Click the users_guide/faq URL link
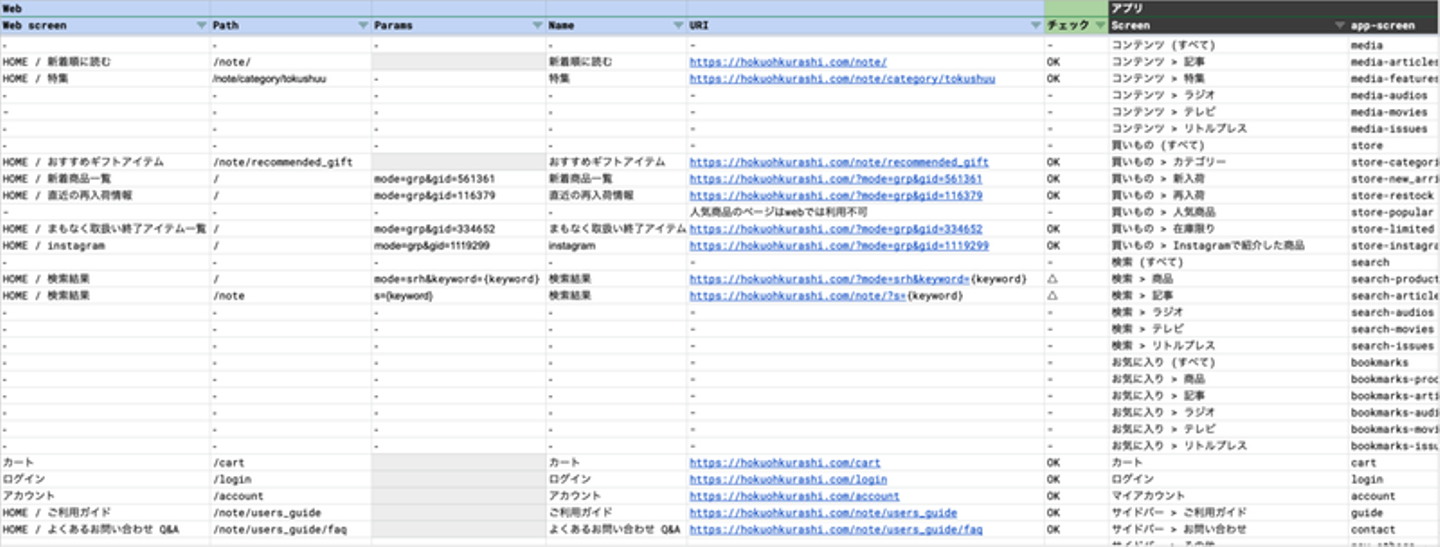 point(835,530)
